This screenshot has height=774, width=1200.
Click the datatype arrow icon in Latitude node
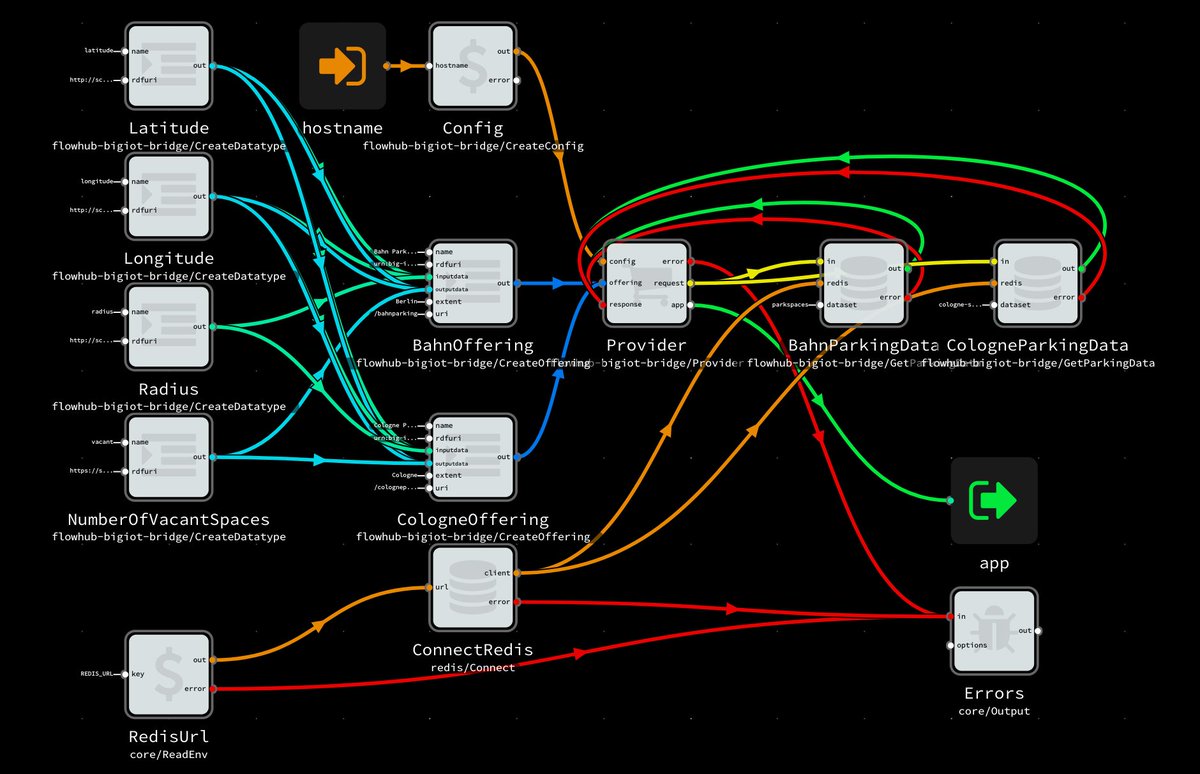(168, 65)
